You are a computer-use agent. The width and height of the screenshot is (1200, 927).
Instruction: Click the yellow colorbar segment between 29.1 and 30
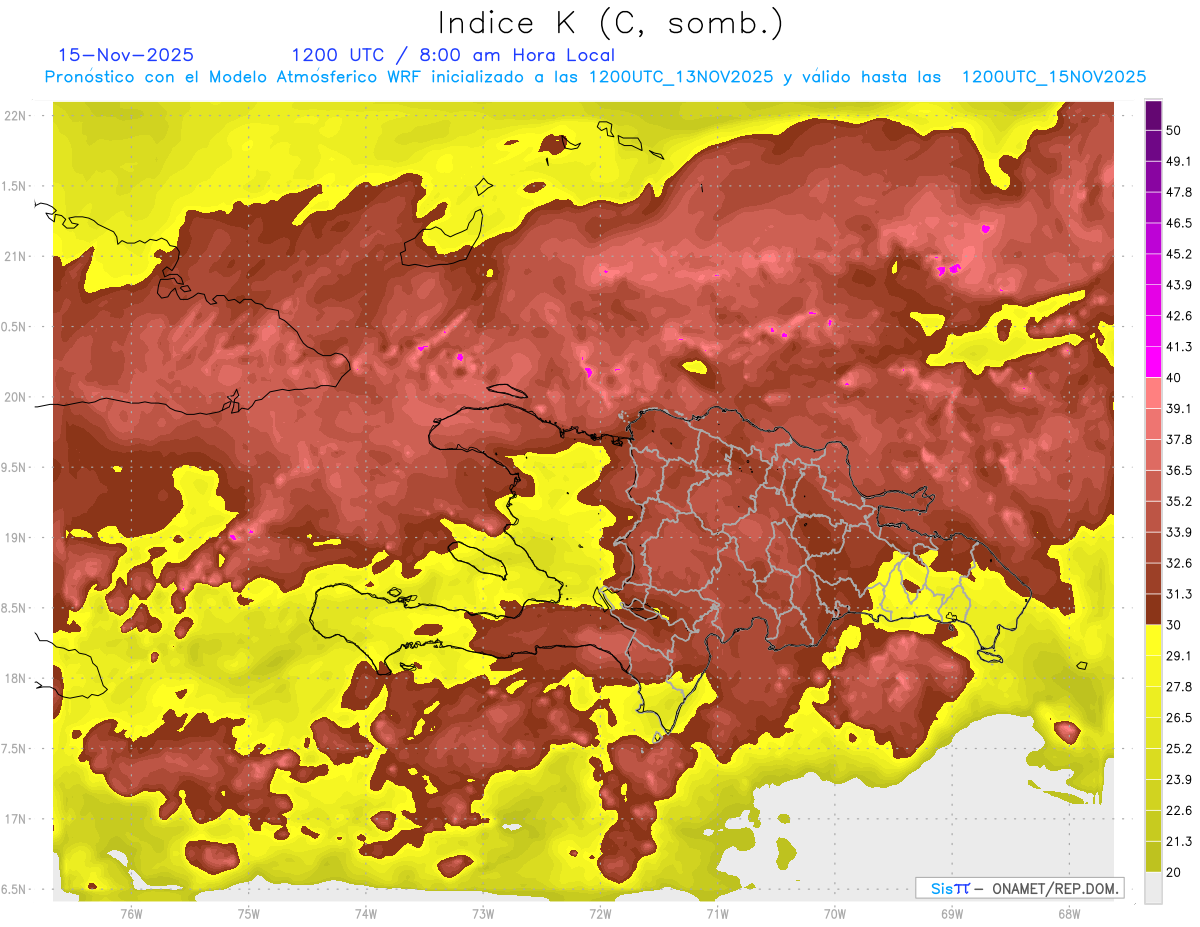tap(1153, 640)
